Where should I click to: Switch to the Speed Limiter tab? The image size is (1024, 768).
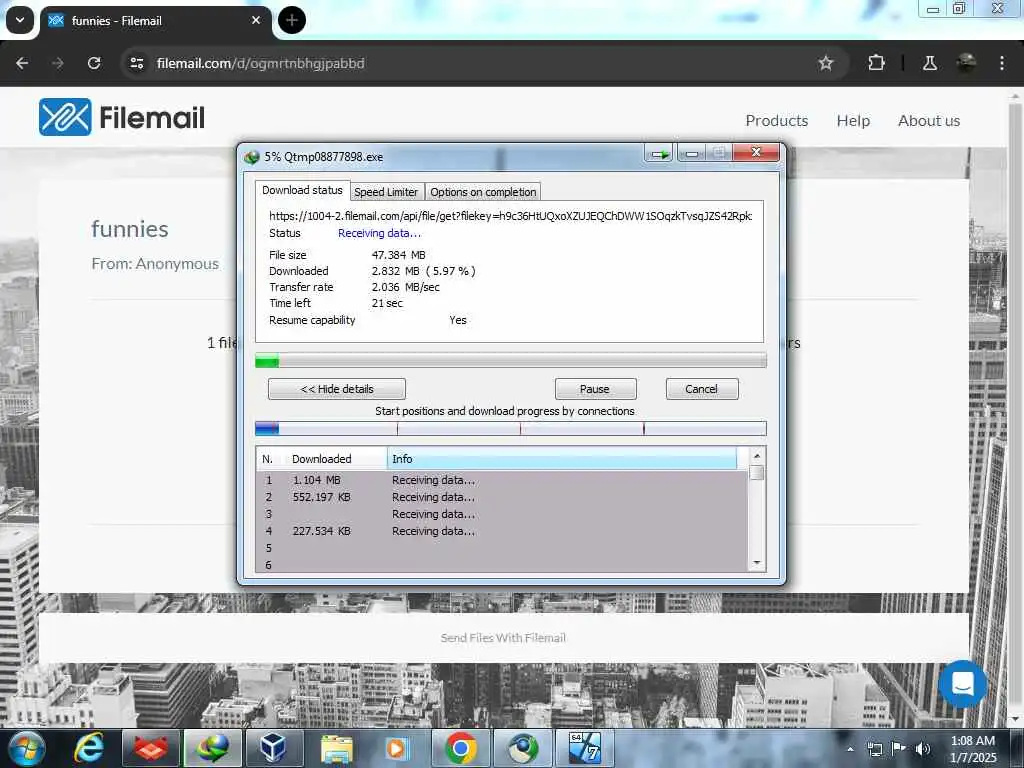[386, 192]
